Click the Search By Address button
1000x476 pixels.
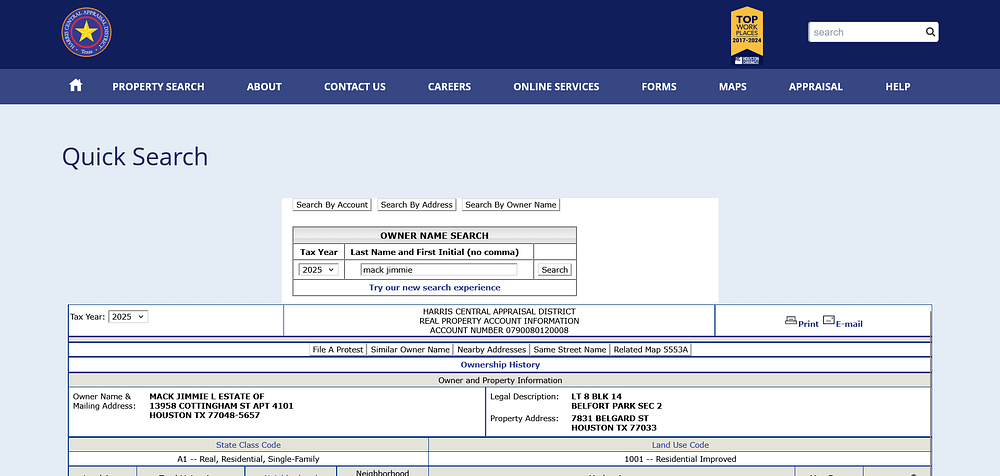coord(416,205)
